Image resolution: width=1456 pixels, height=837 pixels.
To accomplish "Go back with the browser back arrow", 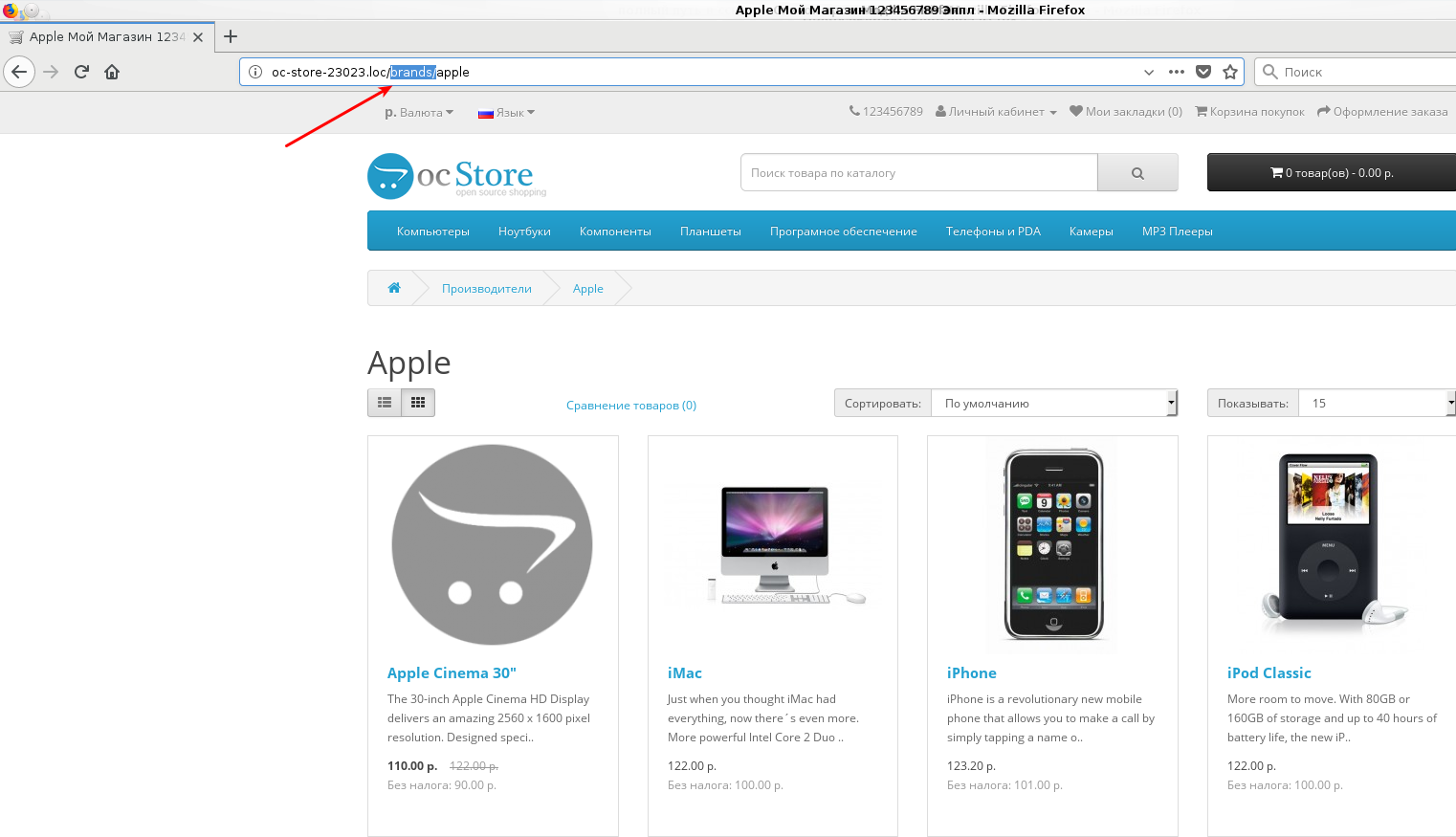I will pyautogui.click(x=19, y=72).
